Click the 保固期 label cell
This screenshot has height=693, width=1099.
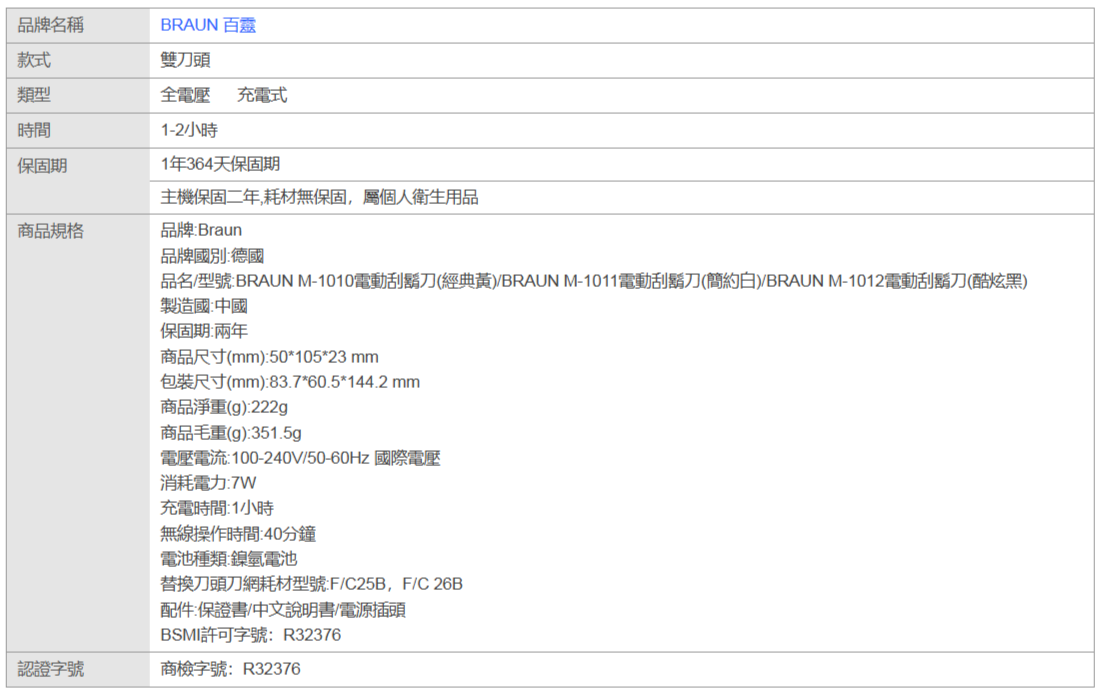(x=78, y=181)
